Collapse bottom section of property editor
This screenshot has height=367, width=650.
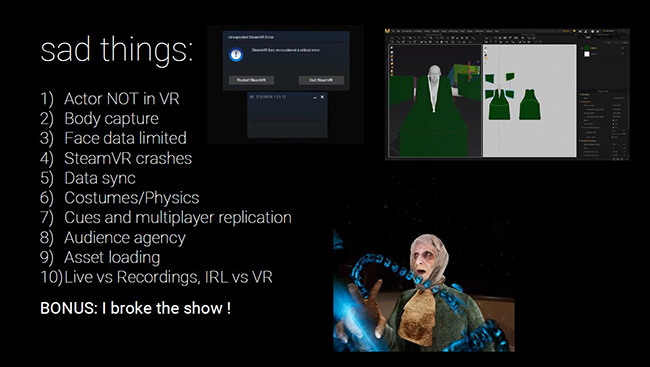click(580, 141)
